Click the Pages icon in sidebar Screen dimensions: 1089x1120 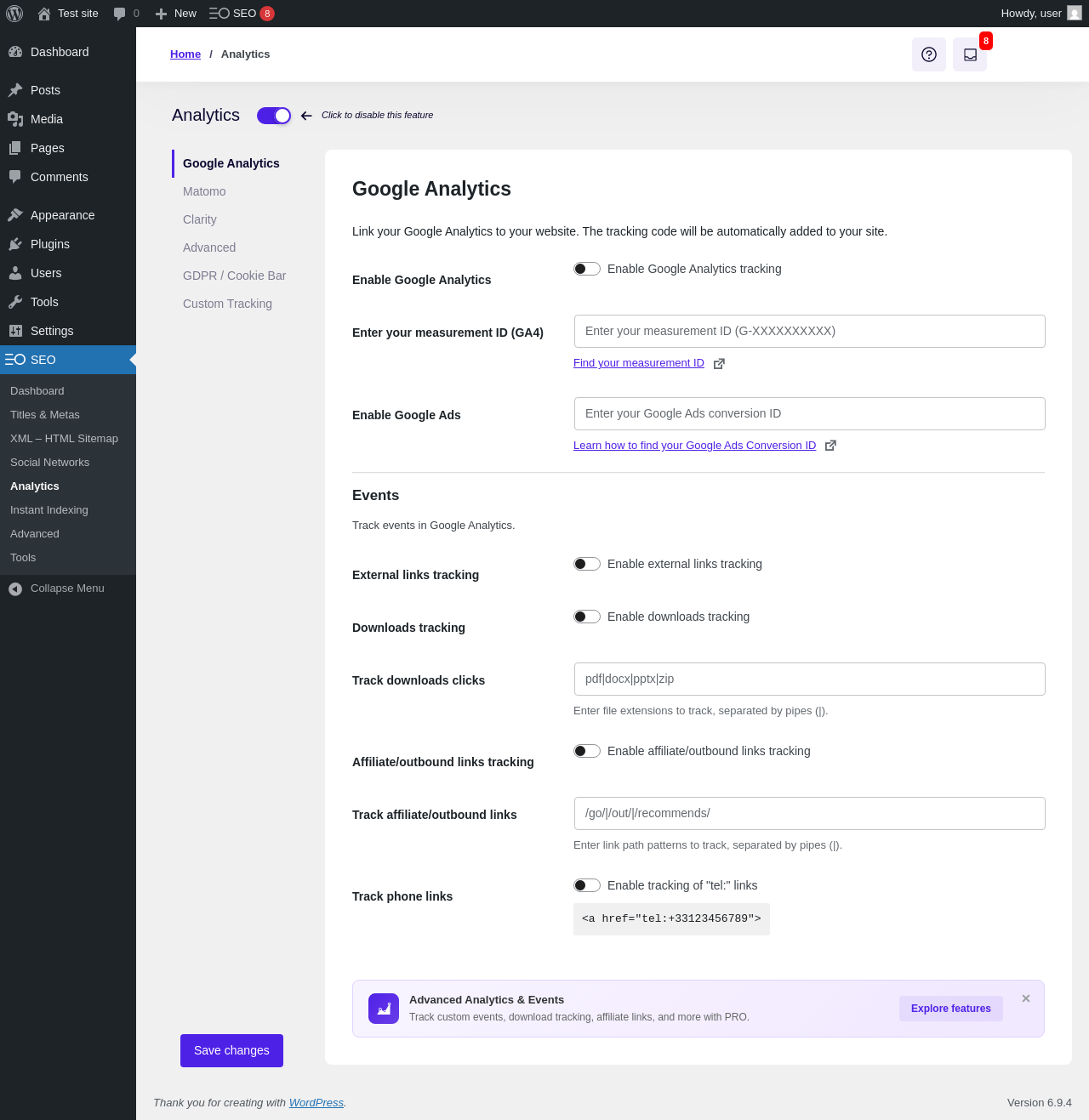pyautogui.click(x=15, y=148)
